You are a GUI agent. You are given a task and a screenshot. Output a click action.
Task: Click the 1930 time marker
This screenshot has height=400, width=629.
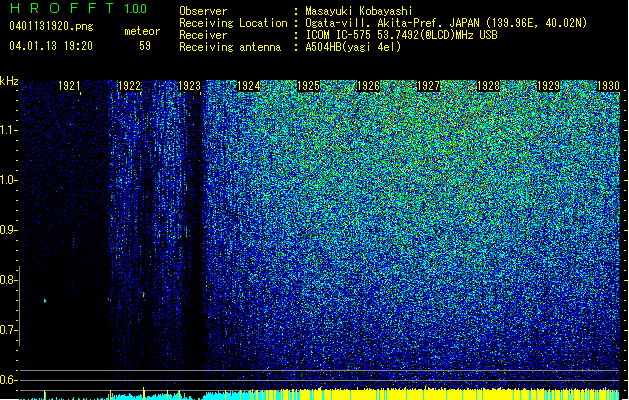tap(608, 86)
